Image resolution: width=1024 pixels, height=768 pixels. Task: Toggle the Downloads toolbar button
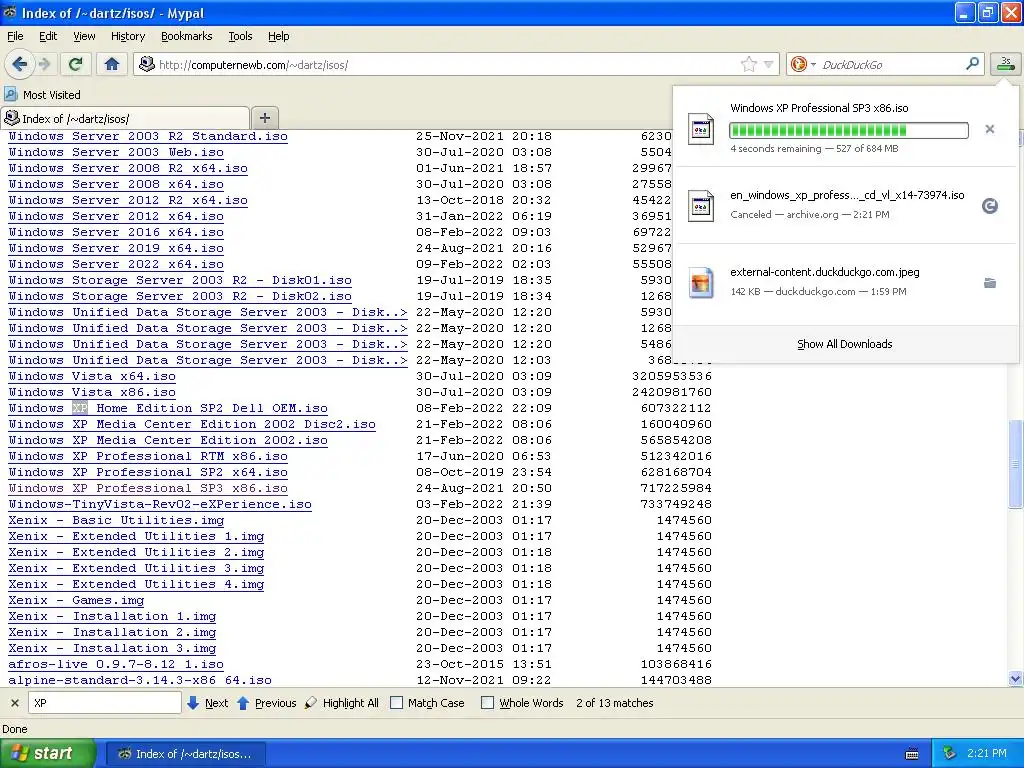pyautogui.click(x=1006, y=64)
